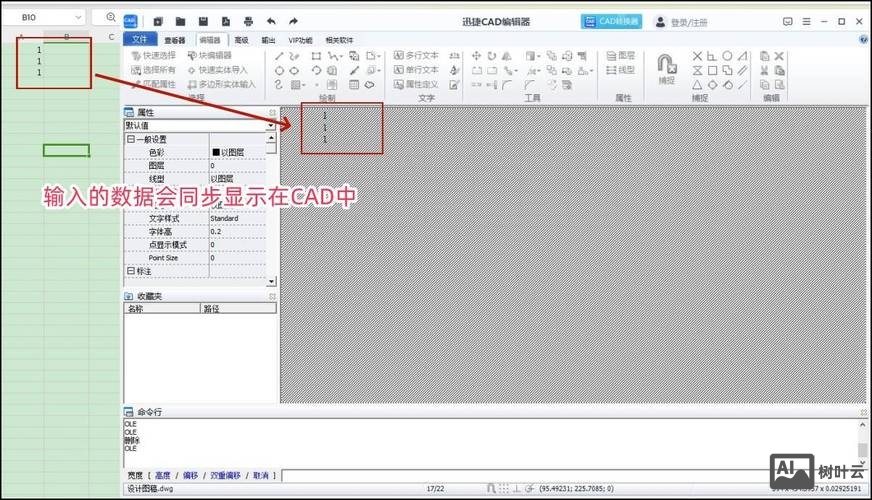Viewport: 872px width, 500px height.
Task: Open the hatch tool dropdown arrow
Action: click(304, 85)
